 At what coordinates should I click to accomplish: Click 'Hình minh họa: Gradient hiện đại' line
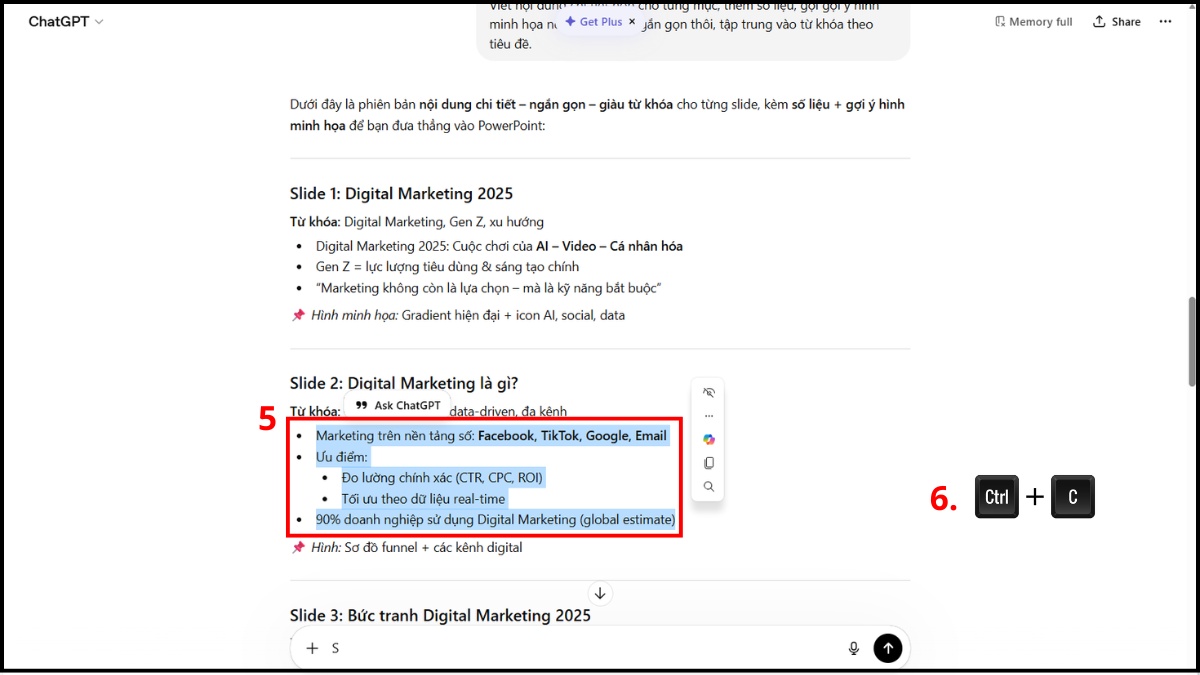click(458, 315)
